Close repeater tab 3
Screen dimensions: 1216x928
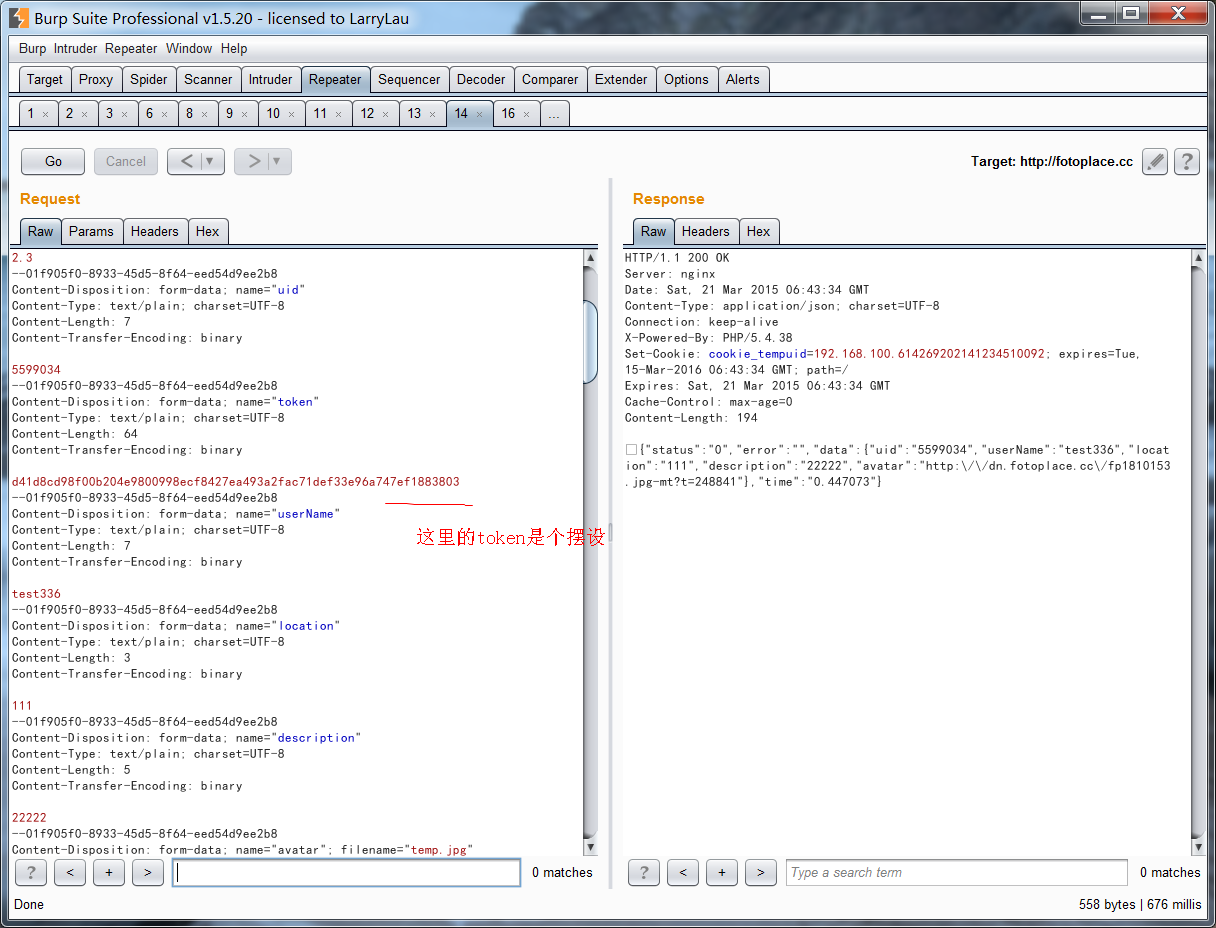pos(124,115)
